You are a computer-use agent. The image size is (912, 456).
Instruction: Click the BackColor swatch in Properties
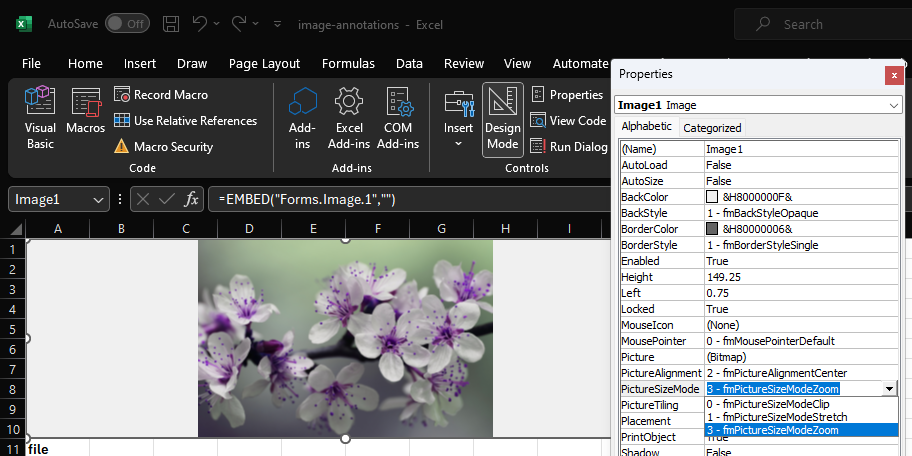(713, 197)
